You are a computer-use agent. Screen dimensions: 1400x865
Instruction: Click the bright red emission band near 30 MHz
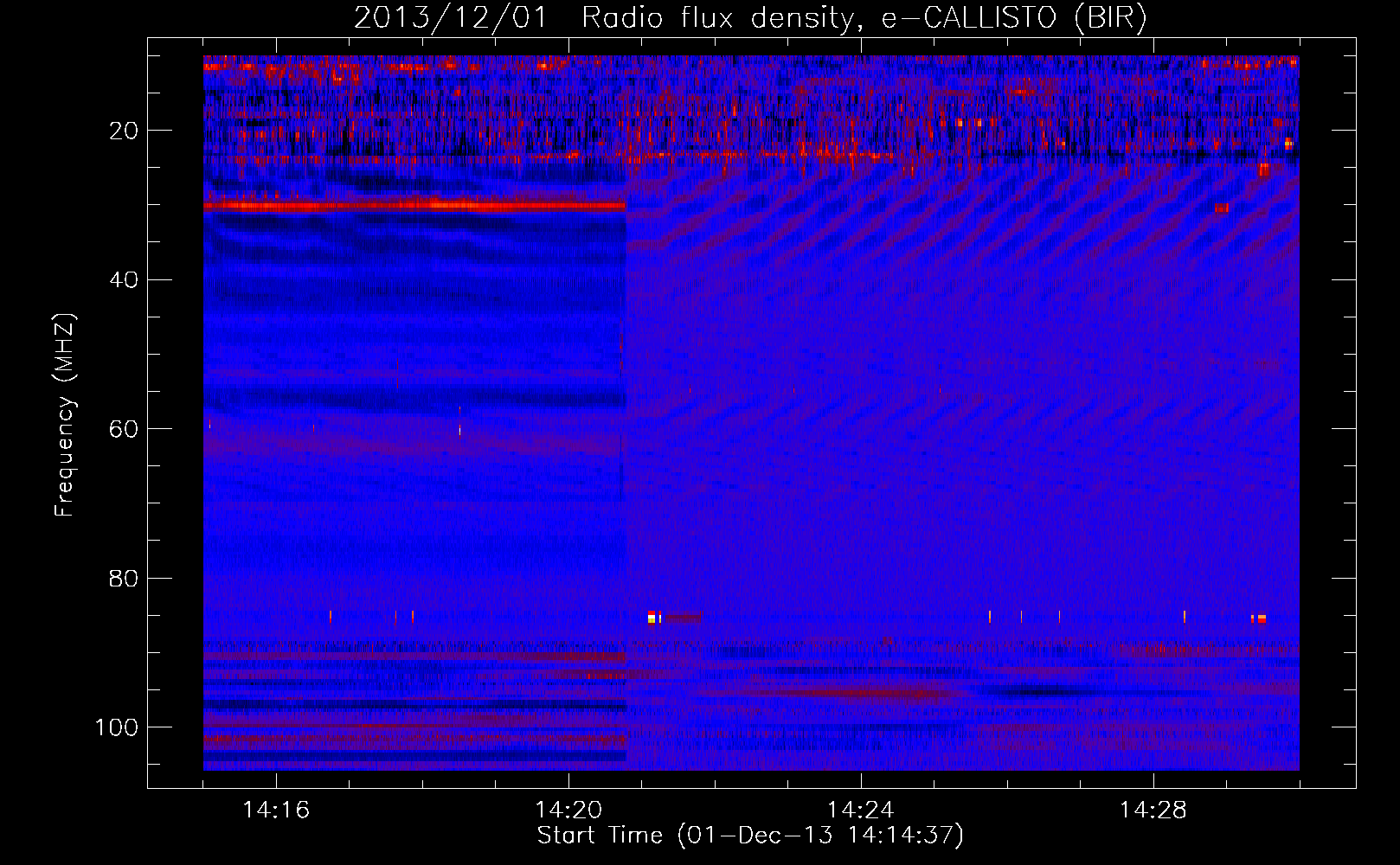(x=414, y=206)
